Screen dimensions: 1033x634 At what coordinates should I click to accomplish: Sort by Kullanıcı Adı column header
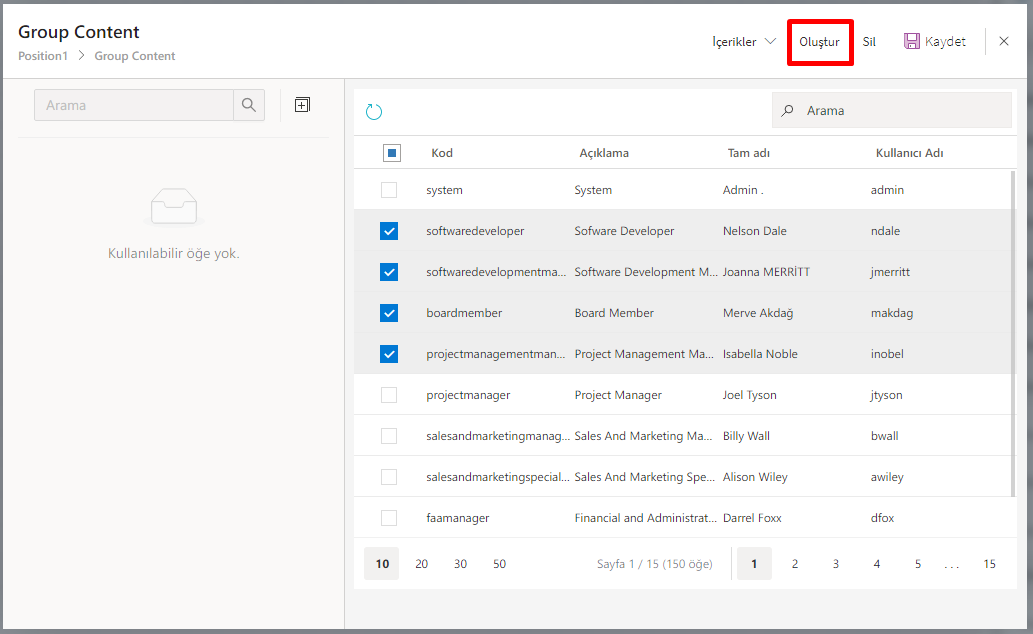click(x=909, y=153)
